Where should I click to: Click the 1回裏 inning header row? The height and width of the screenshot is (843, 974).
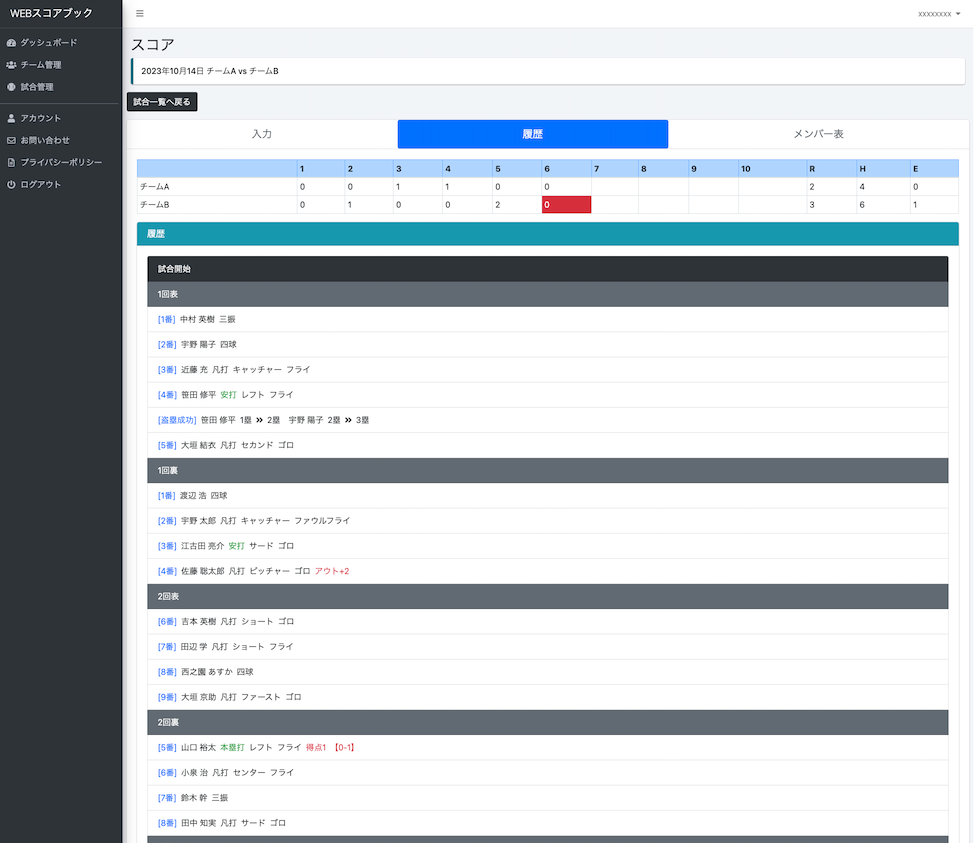click(547, 470)
